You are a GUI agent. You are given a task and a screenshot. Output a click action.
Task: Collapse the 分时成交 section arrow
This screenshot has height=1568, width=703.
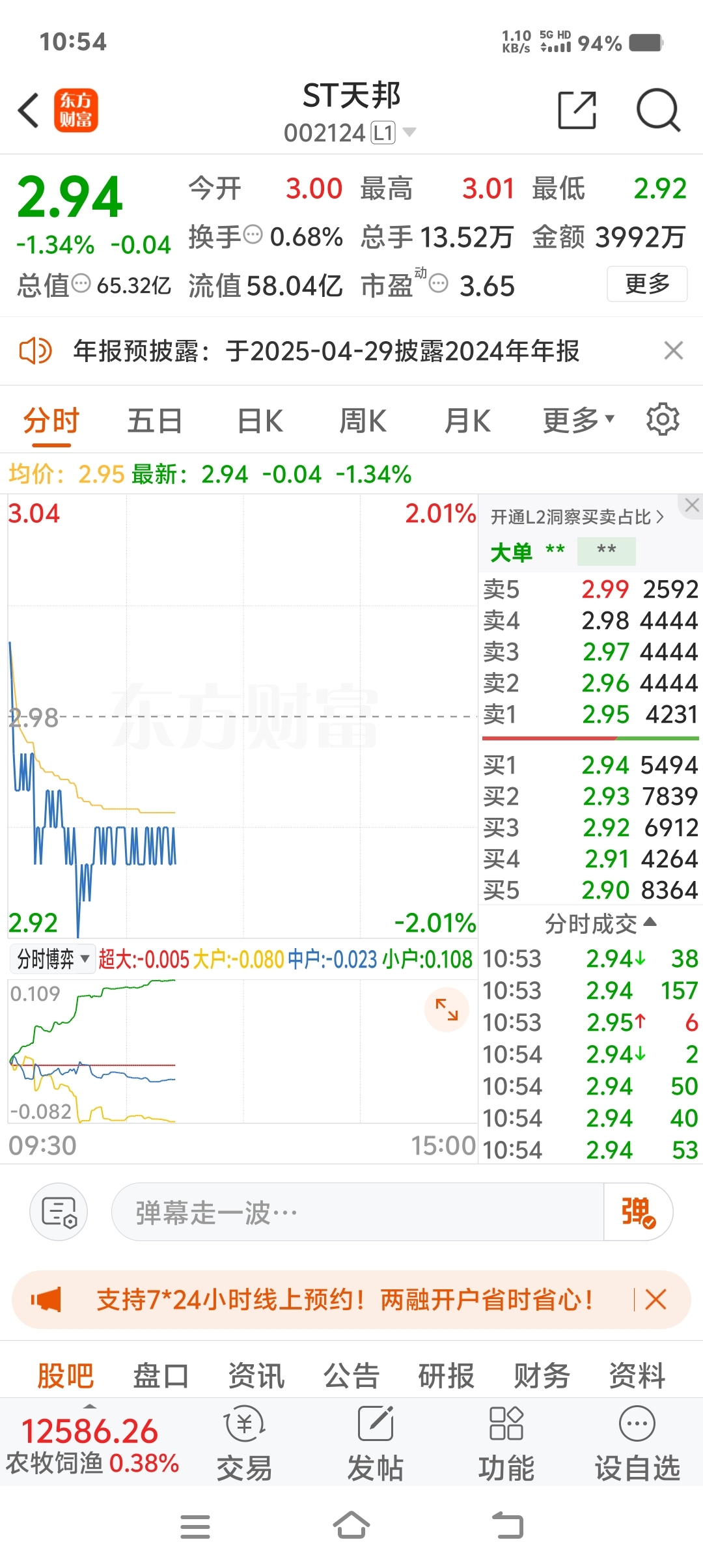point(650,922)
